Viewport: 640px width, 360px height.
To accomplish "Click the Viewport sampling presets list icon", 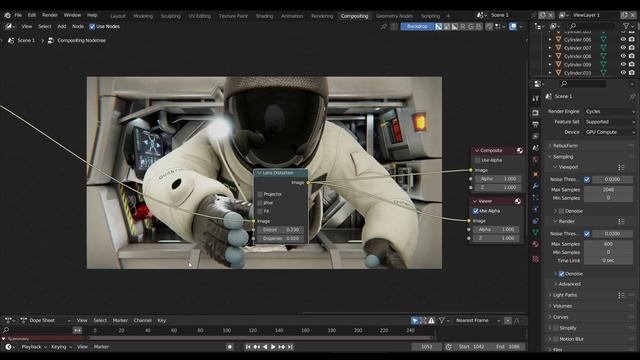I will click(x=621, y=167).
